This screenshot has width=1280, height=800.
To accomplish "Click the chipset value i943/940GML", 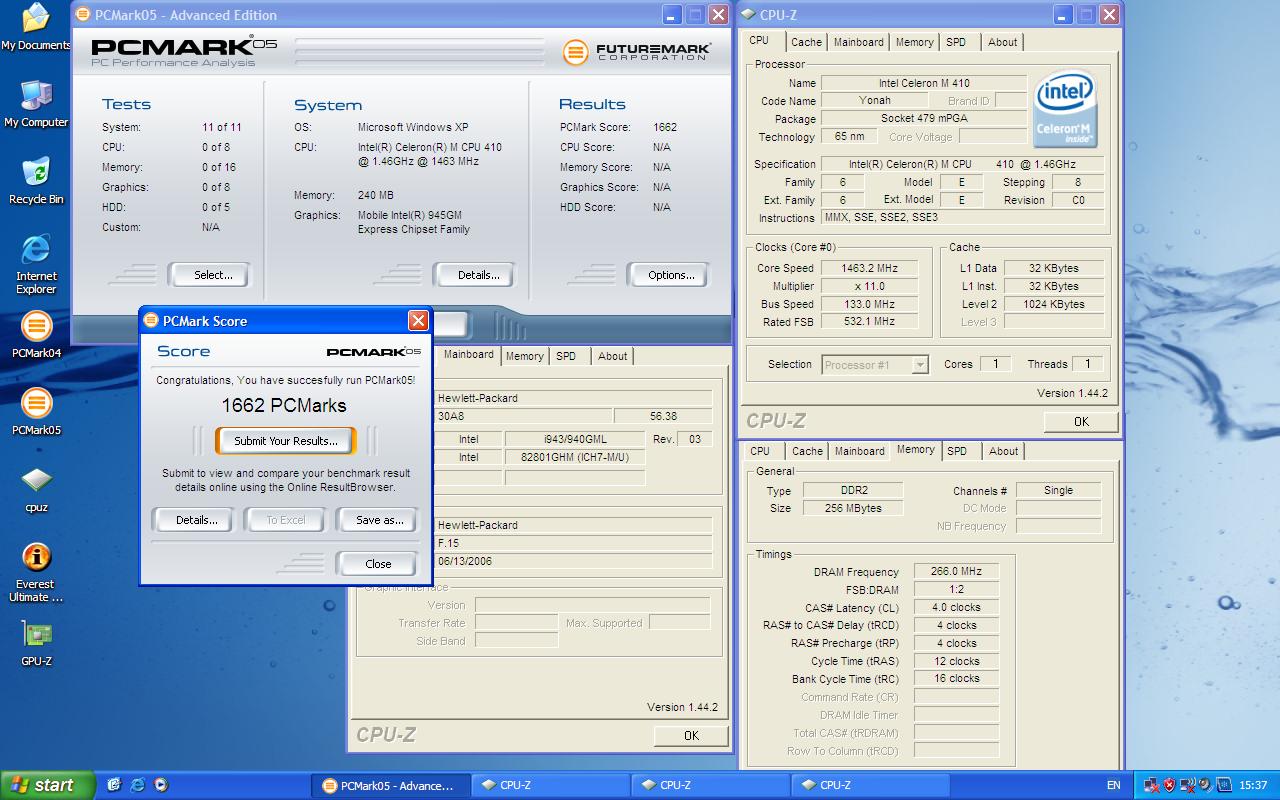I will 575,439.
